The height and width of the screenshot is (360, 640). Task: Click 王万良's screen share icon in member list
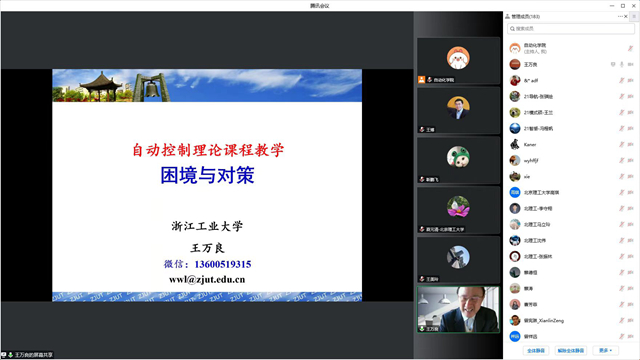point(613,64)
